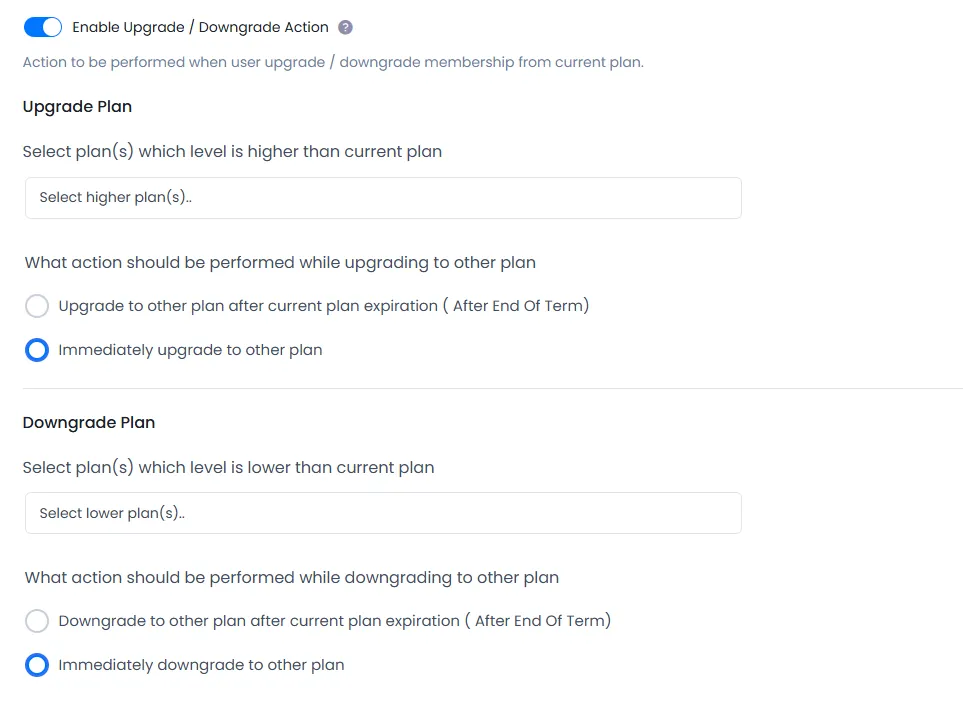Click the question mark help icon
Image resolution: width=963 pixels, height=717 pixels.
pos(346,28)
